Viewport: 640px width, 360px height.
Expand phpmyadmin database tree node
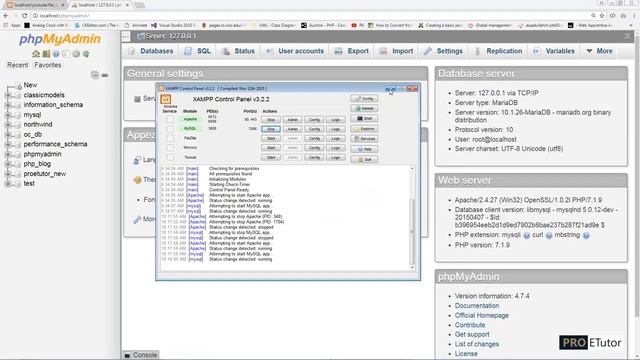coord(8,154)
